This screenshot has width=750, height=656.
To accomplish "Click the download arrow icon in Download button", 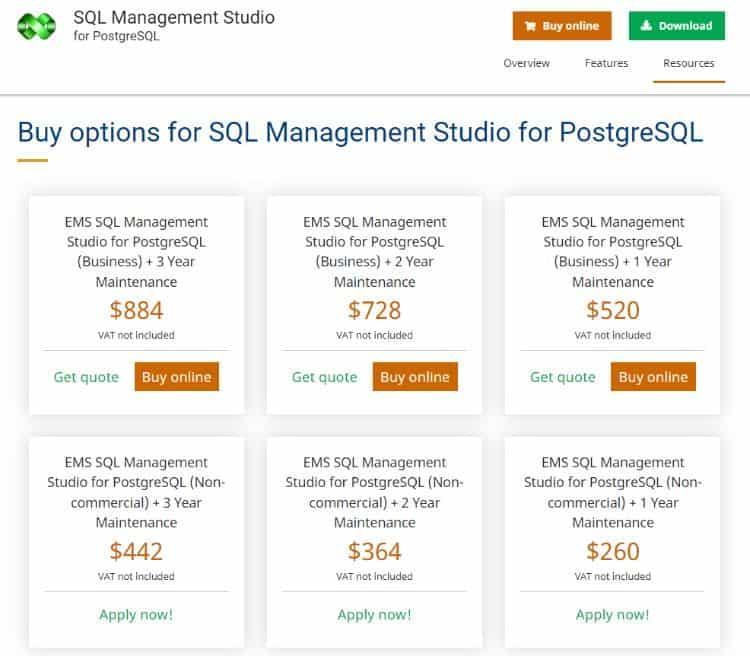I will coord(646,26).
